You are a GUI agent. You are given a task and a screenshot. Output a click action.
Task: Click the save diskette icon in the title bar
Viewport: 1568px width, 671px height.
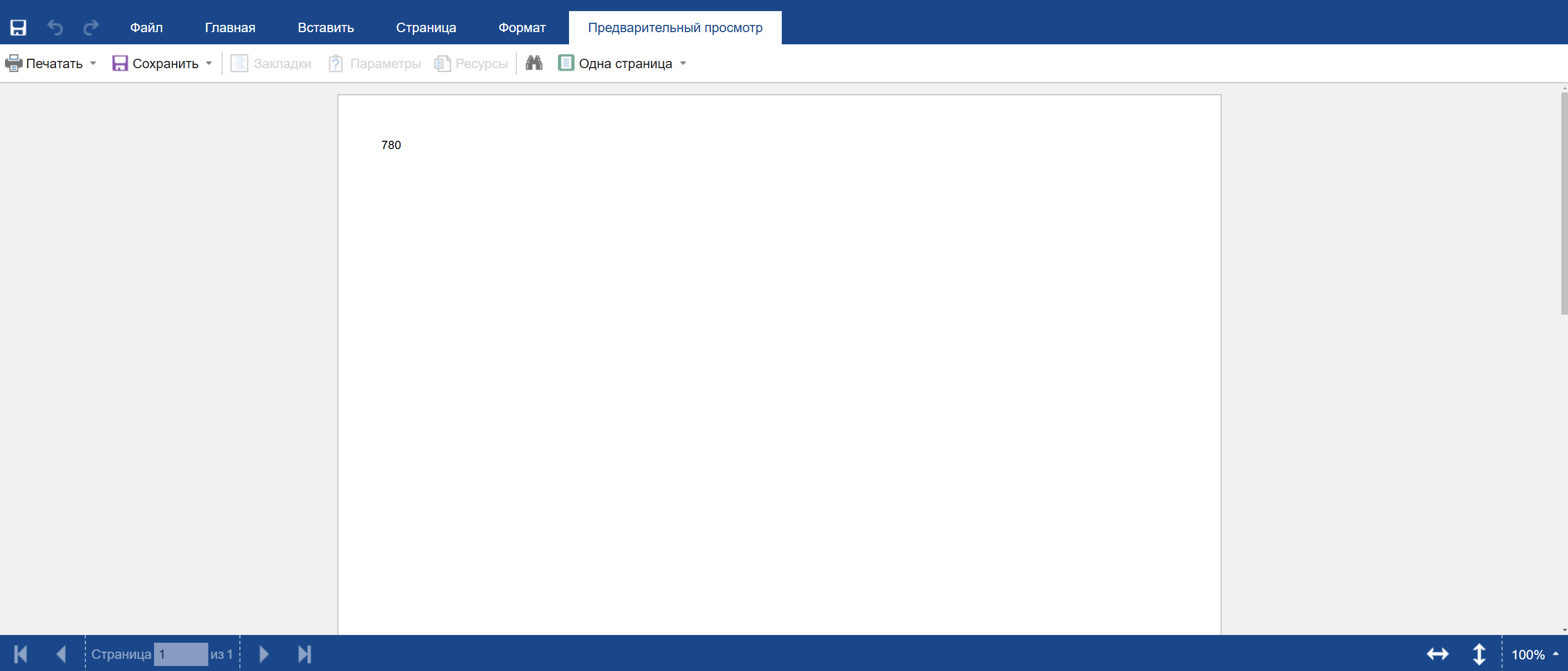[x=18, y=27]
